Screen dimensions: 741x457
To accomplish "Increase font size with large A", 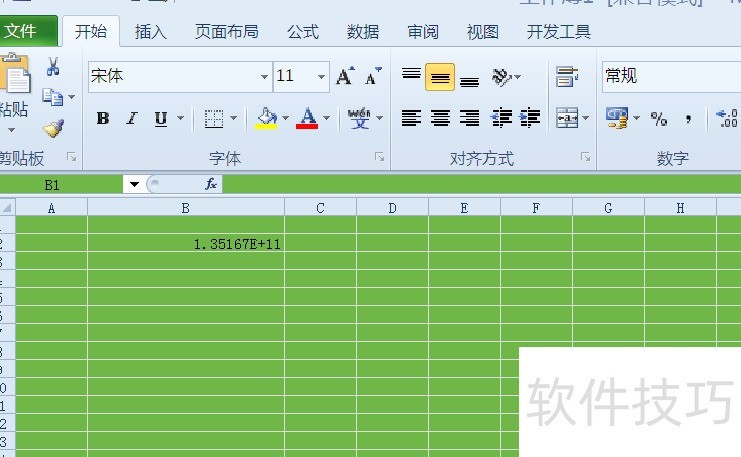I will pyautogui.click(x=345, y=76).
